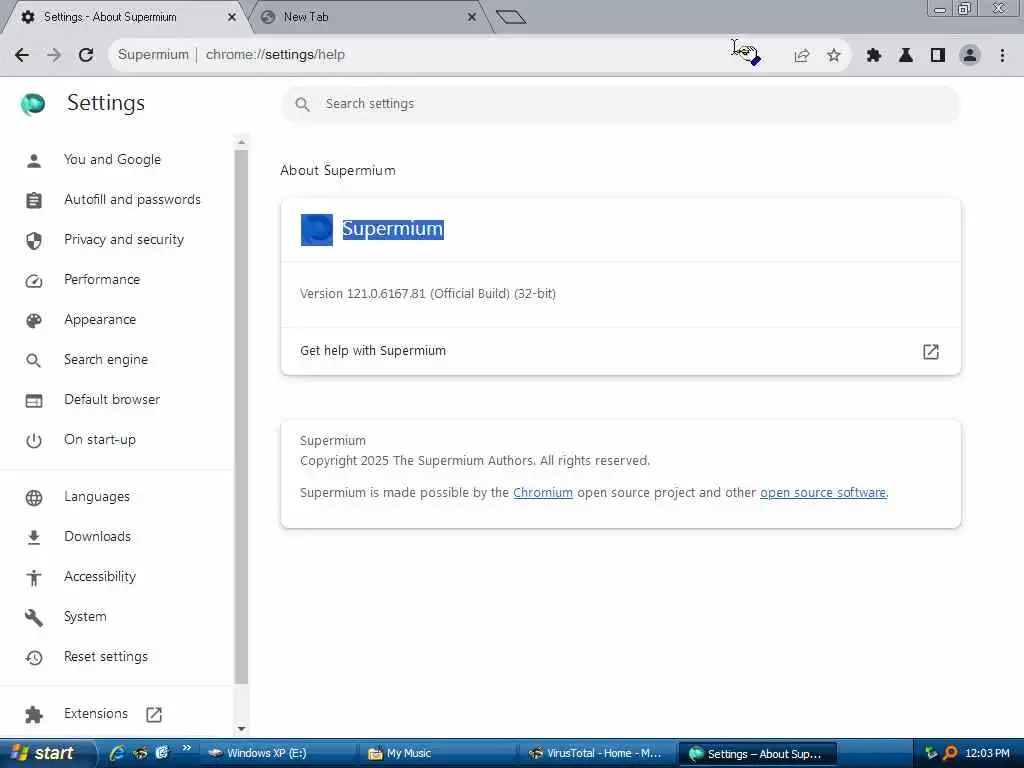Open the open source software link

(823, 493)
